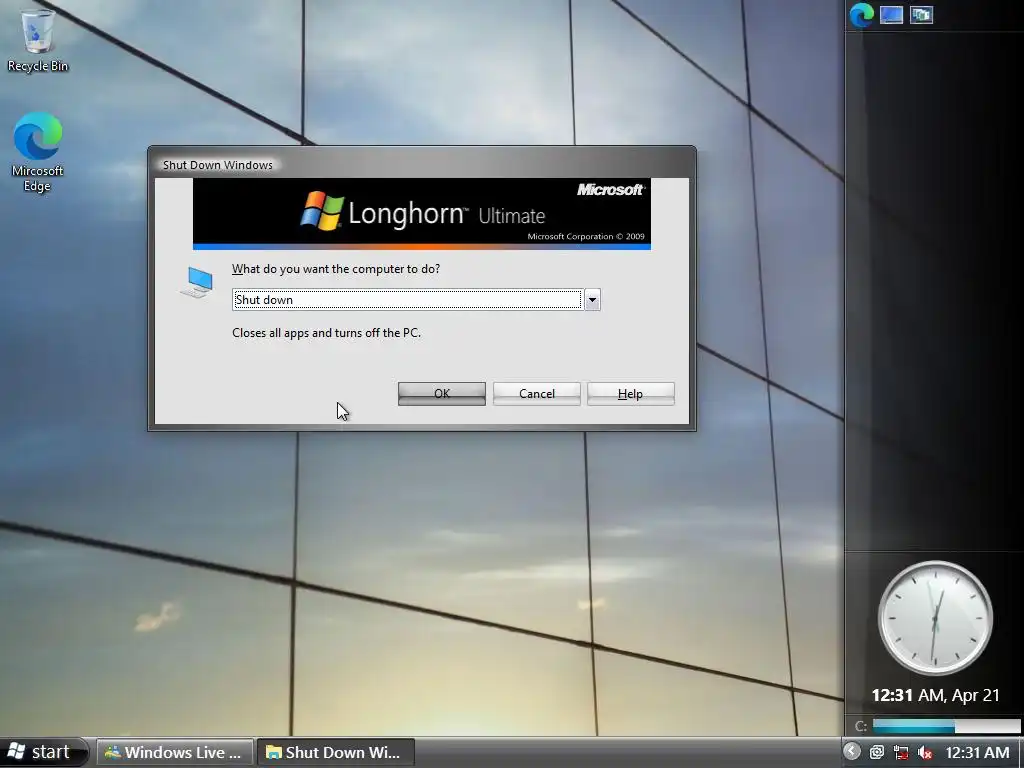Click the Longhorn Ultimate banner image
The image size is (1024, 768).
(x=422, y=214)
